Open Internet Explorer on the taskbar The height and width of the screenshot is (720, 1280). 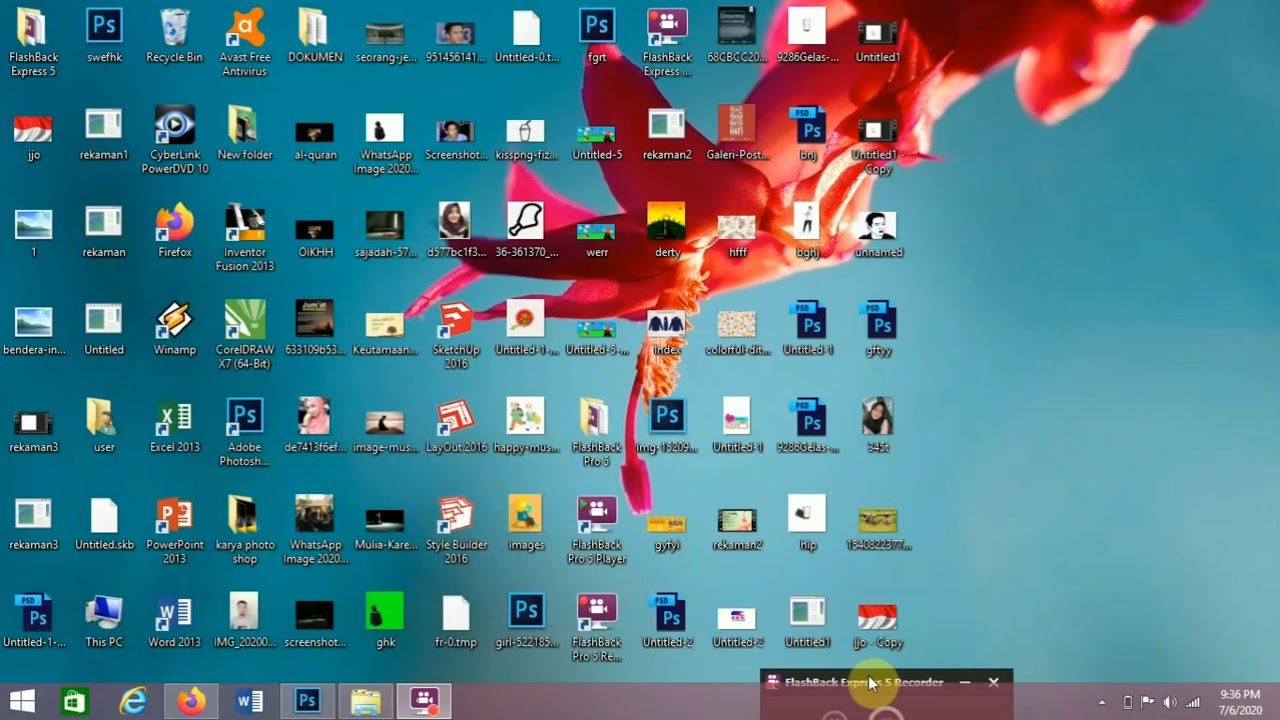[133, 702]
